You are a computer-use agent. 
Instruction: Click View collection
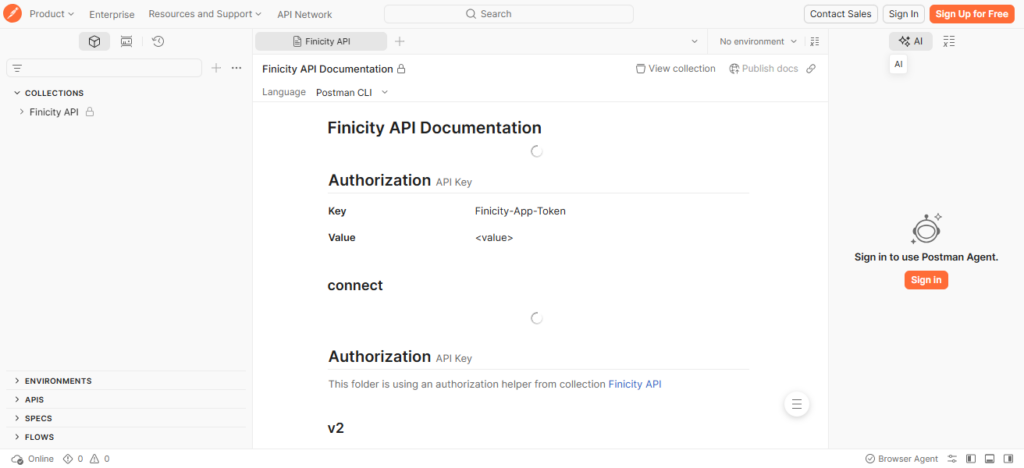pyautogui.click(x=675, y=69)
